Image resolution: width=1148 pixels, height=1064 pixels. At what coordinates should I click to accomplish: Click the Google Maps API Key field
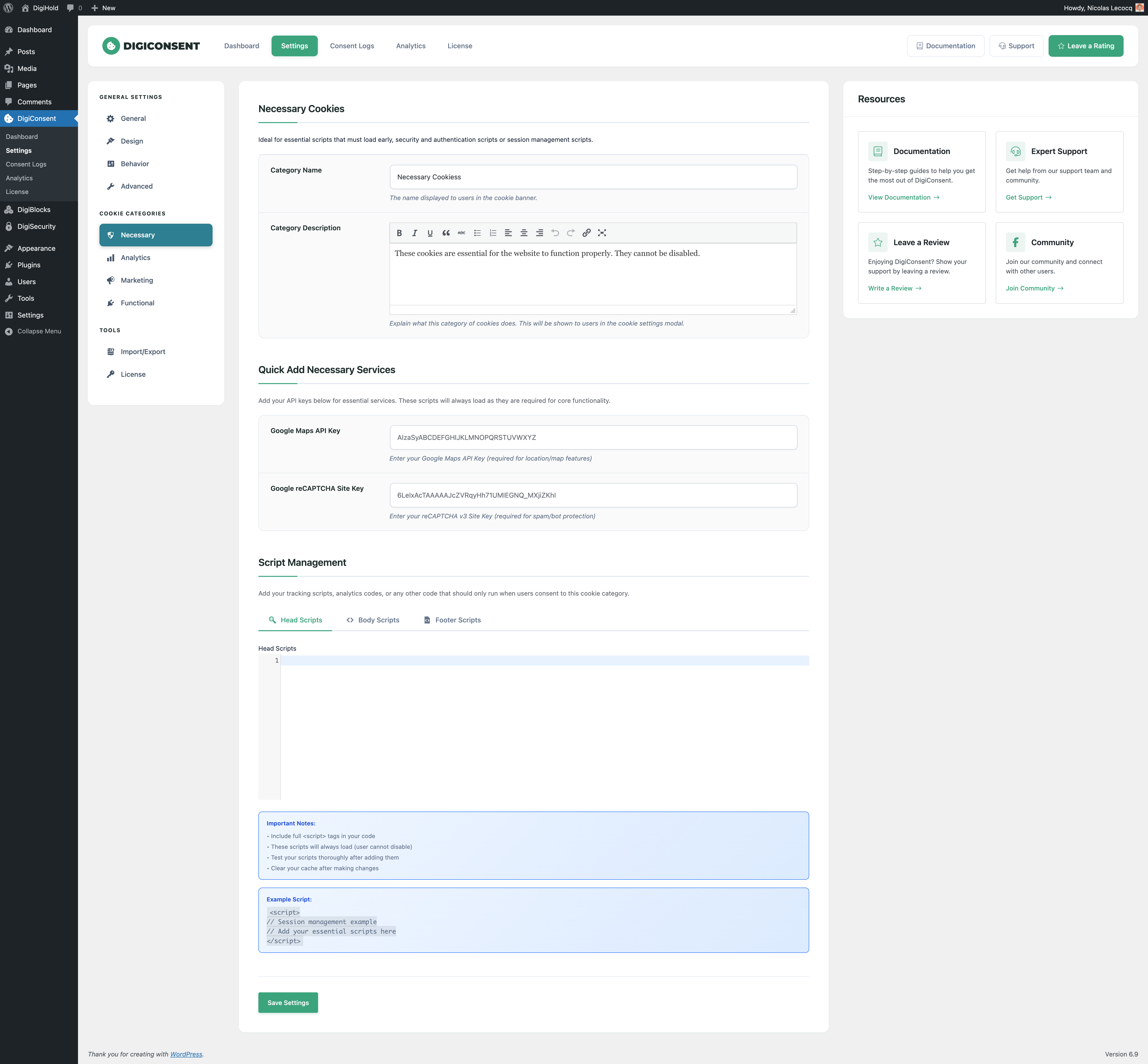point(593,438)
